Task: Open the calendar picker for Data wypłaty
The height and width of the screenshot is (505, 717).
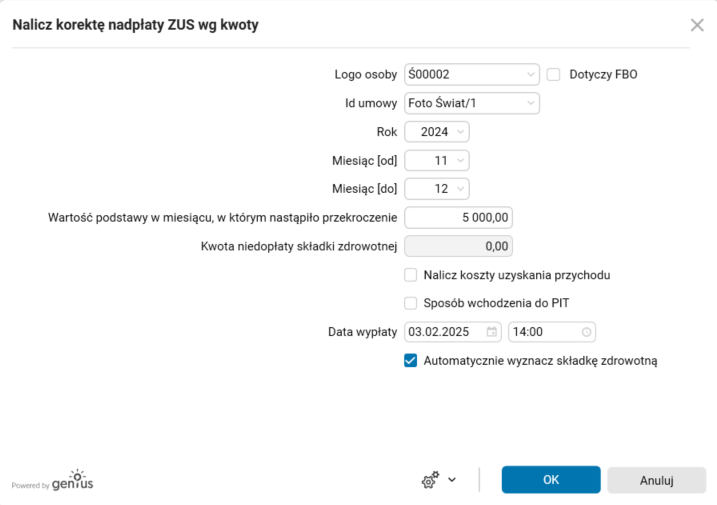Action: (491, 332)
